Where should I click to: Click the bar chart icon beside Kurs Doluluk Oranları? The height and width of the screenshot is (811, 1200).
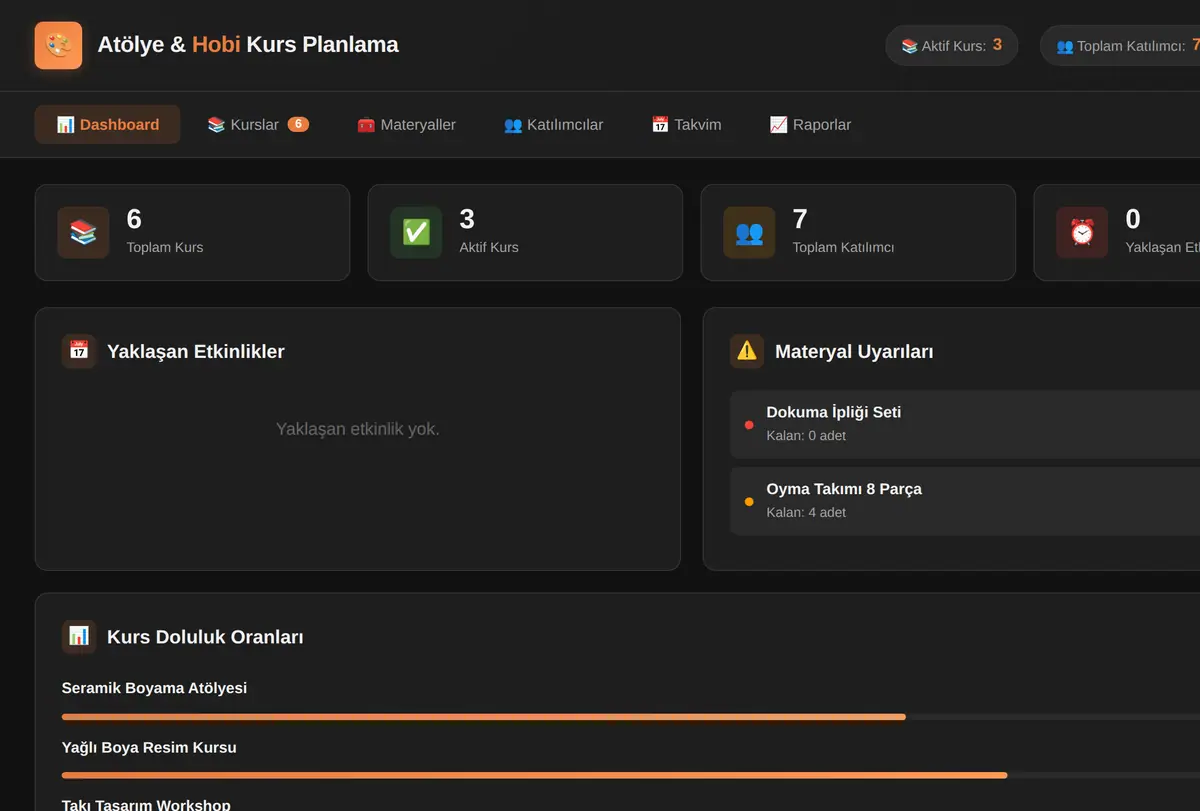tap(79, 636)
